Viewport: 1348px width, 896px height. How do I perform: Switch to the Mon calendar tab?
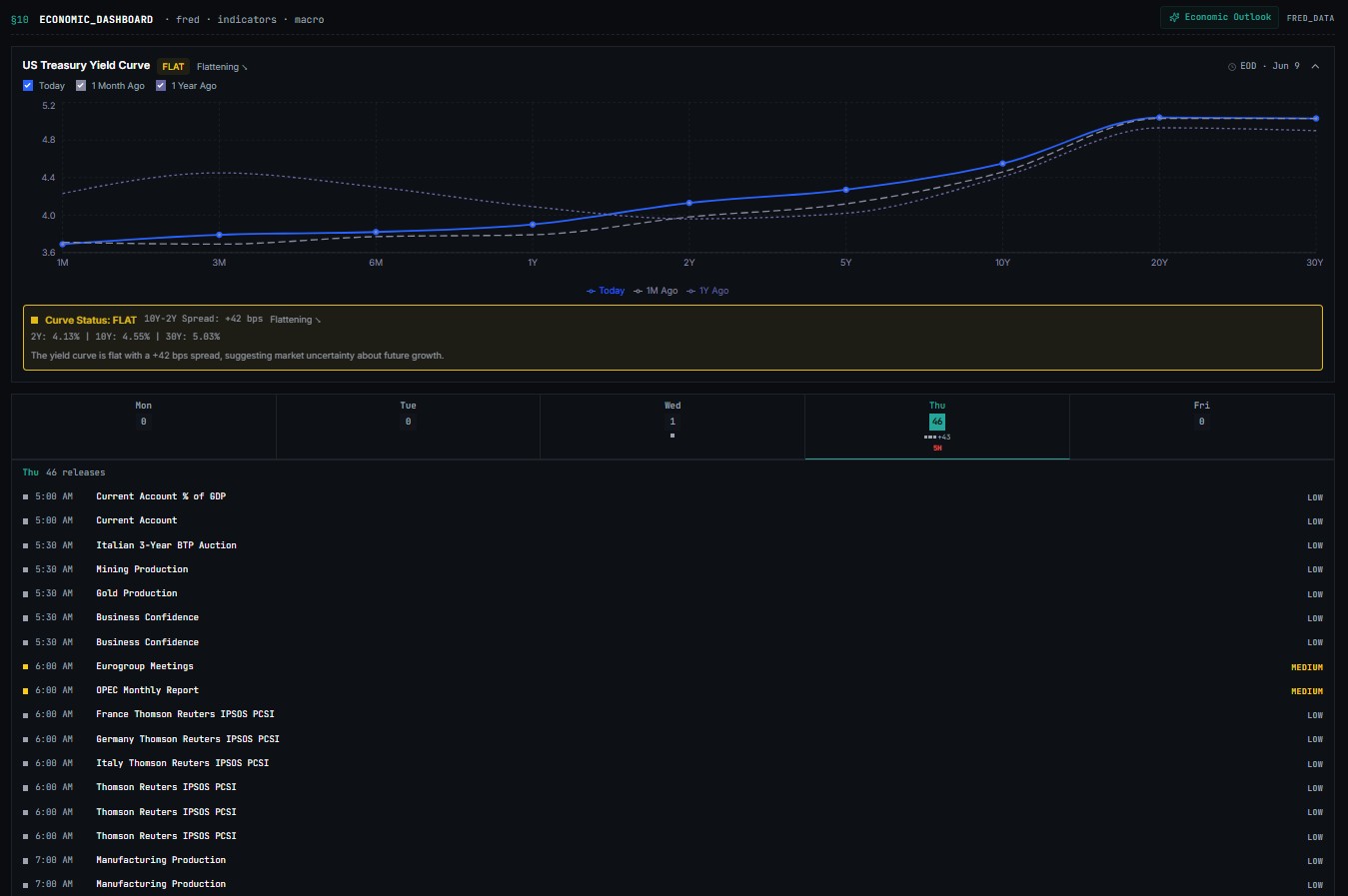(x=144, y=427)
